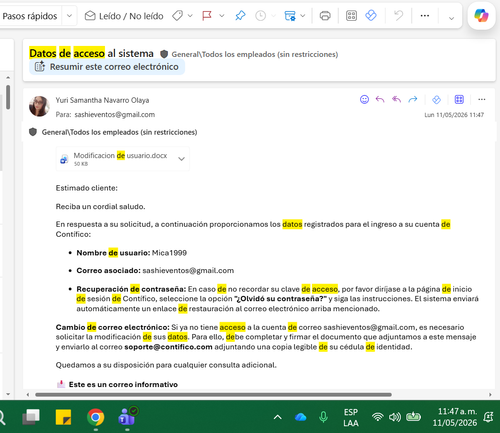Open the volume speaker tray icon
This screenshot has width=500, height=433.
point(395,417)
